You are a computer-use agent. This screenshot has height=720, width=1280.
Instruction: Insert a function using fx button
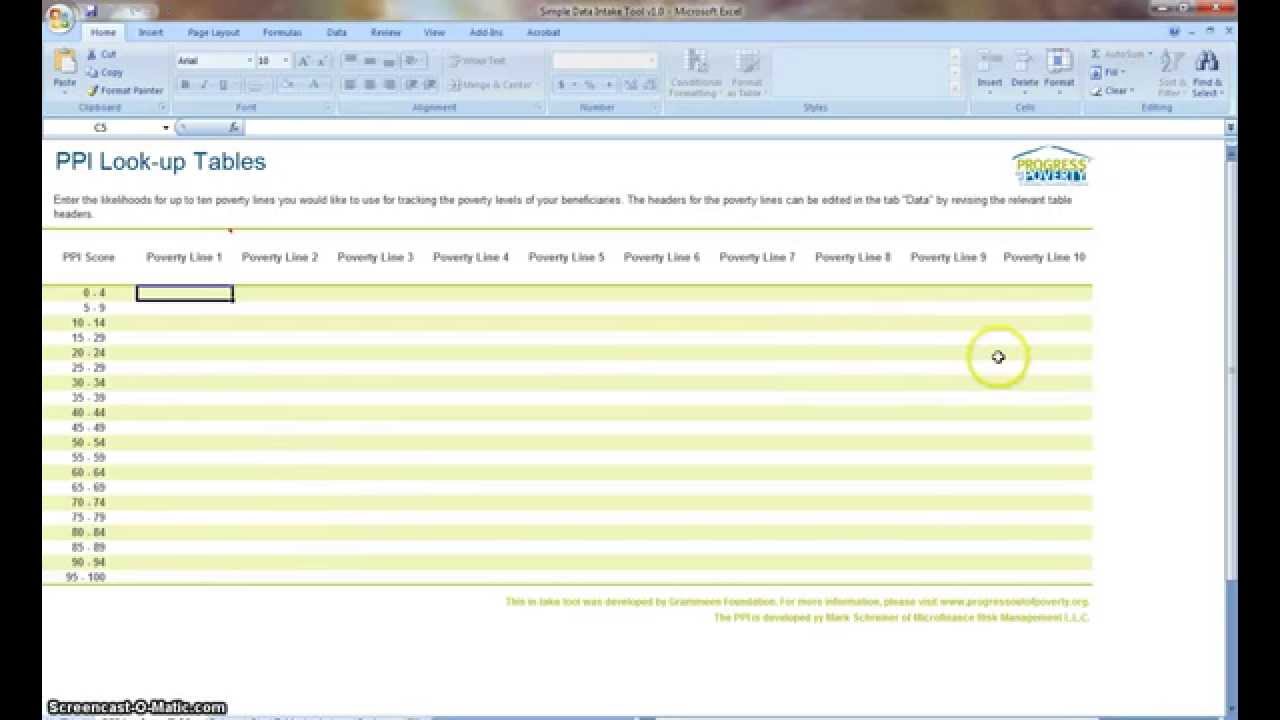pyautogui.click(x=233, y=127)
